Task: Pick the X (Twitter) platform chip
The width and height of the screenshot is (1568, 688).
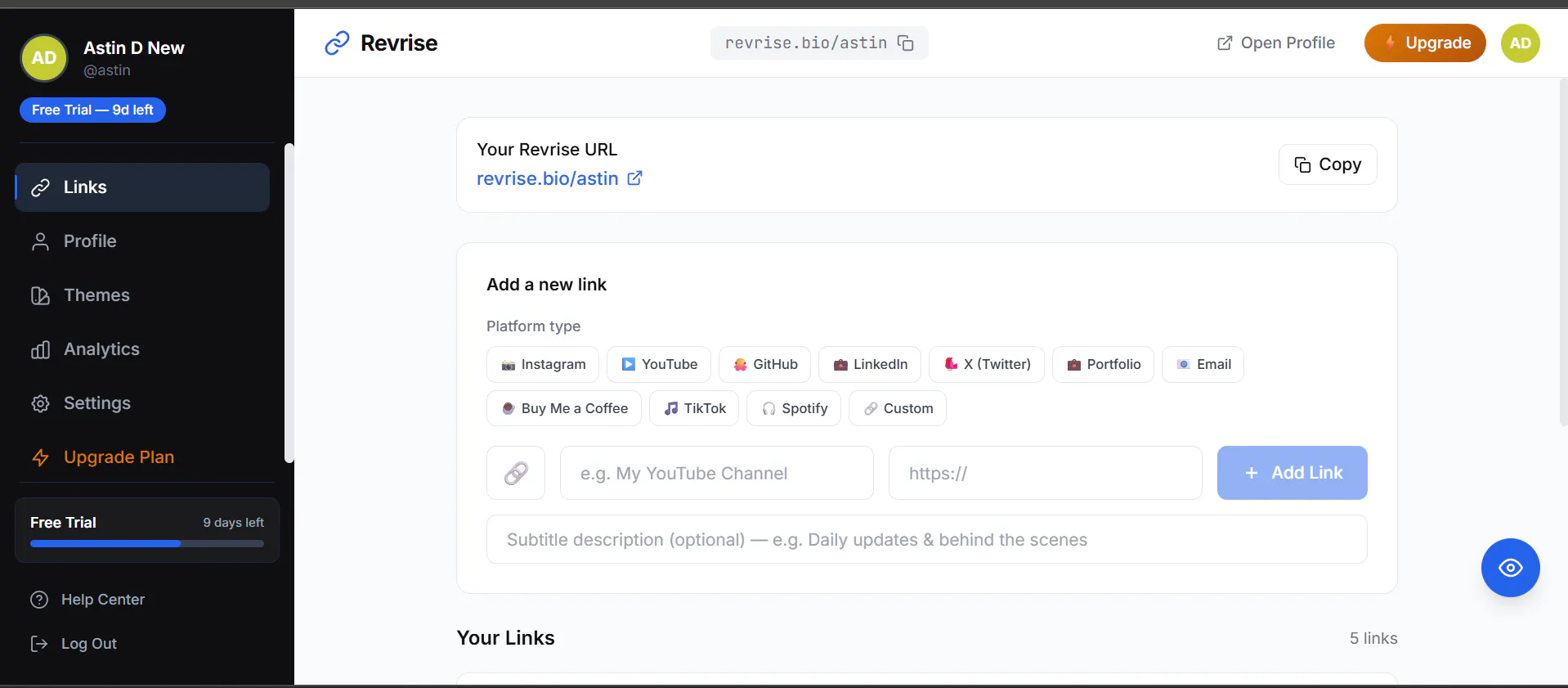Action: click(x=987, y=365)
